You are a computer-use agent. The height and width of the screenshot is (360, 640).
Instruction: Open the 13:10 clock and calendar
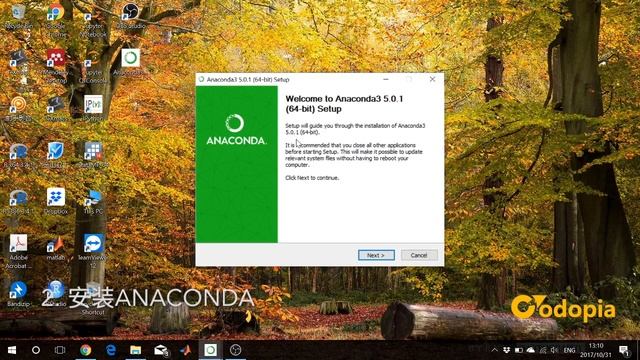point(596,350)
